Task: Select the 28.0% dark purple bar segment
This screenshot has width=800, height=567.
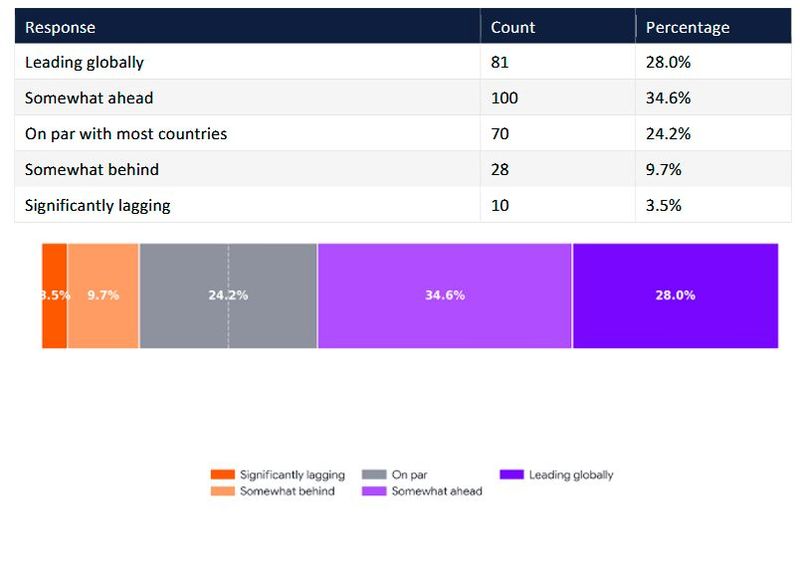Action: [675, 296]
